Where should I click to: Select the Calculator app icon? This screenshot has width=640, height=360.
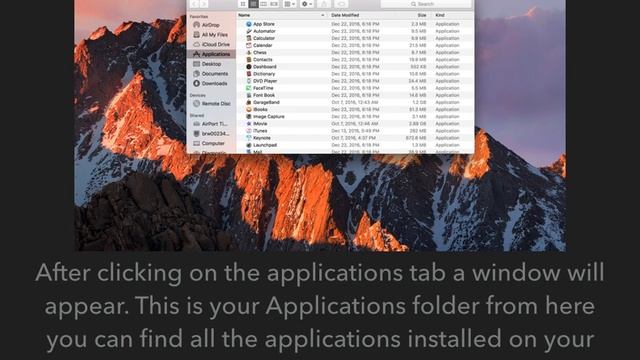249,38
